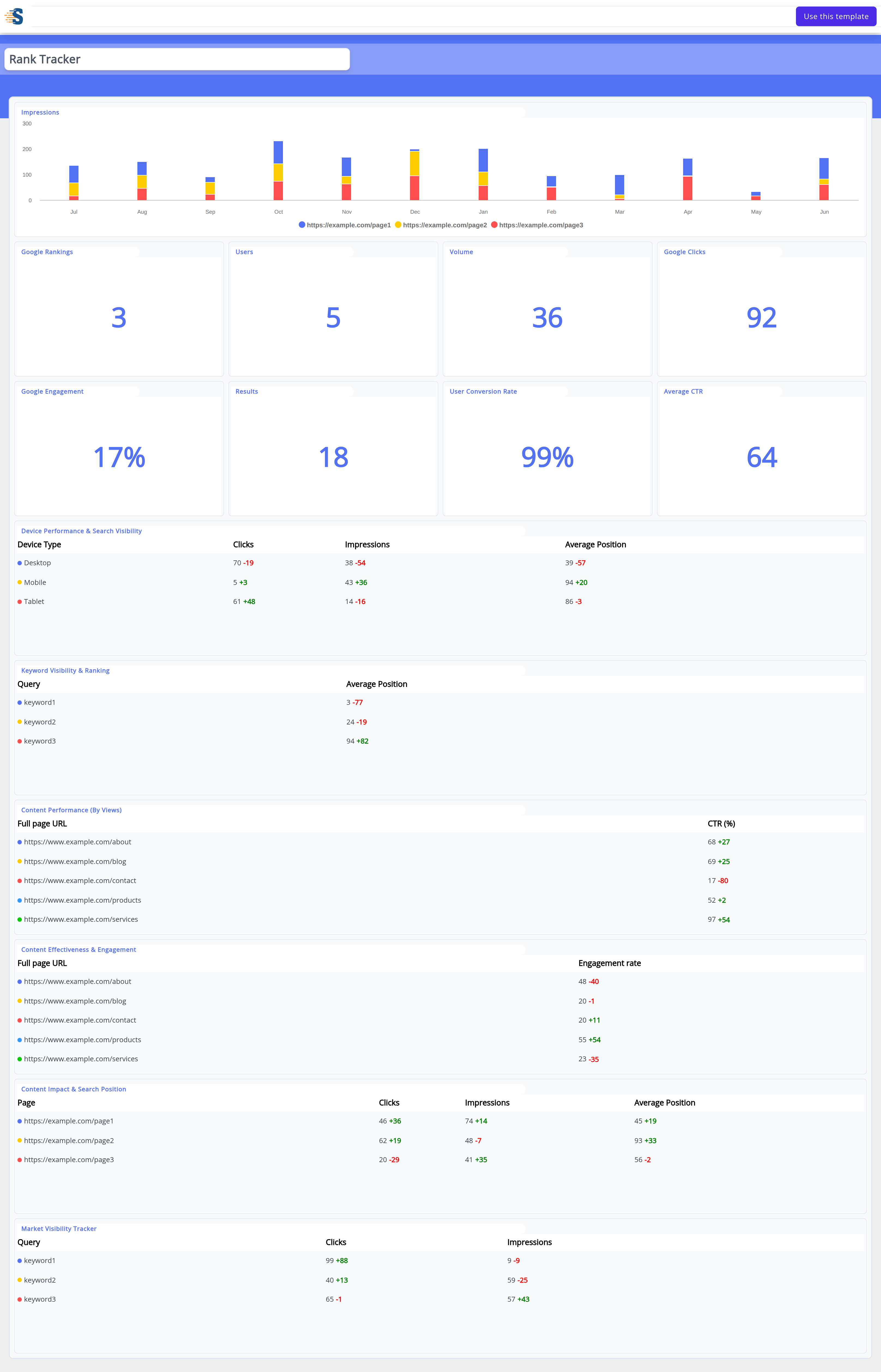Click the Google Rankings value 3

pos(119,318)
